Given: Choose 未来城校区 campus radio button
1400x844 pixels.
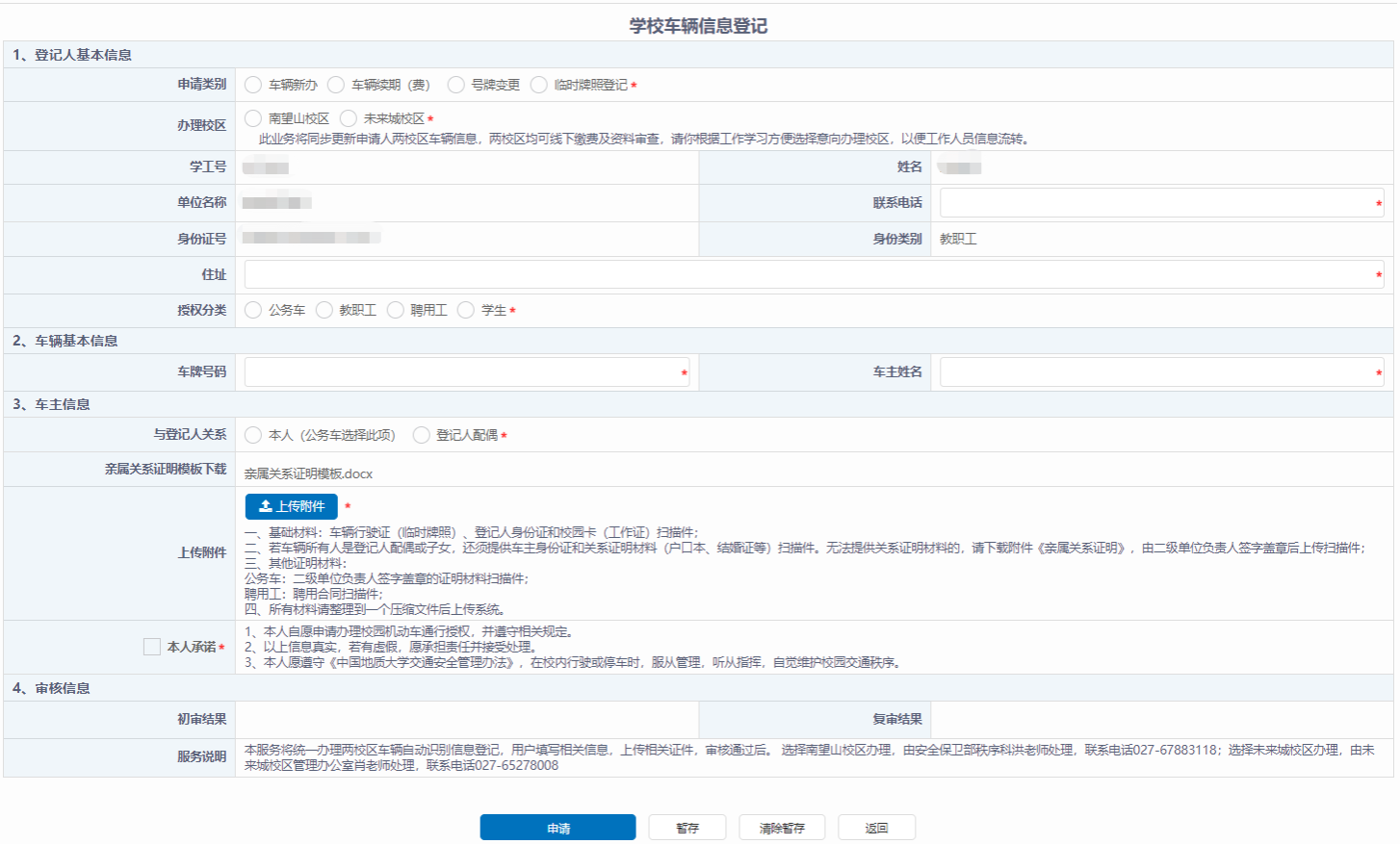Looking at the screenshot, I should [x=349, y=118].
